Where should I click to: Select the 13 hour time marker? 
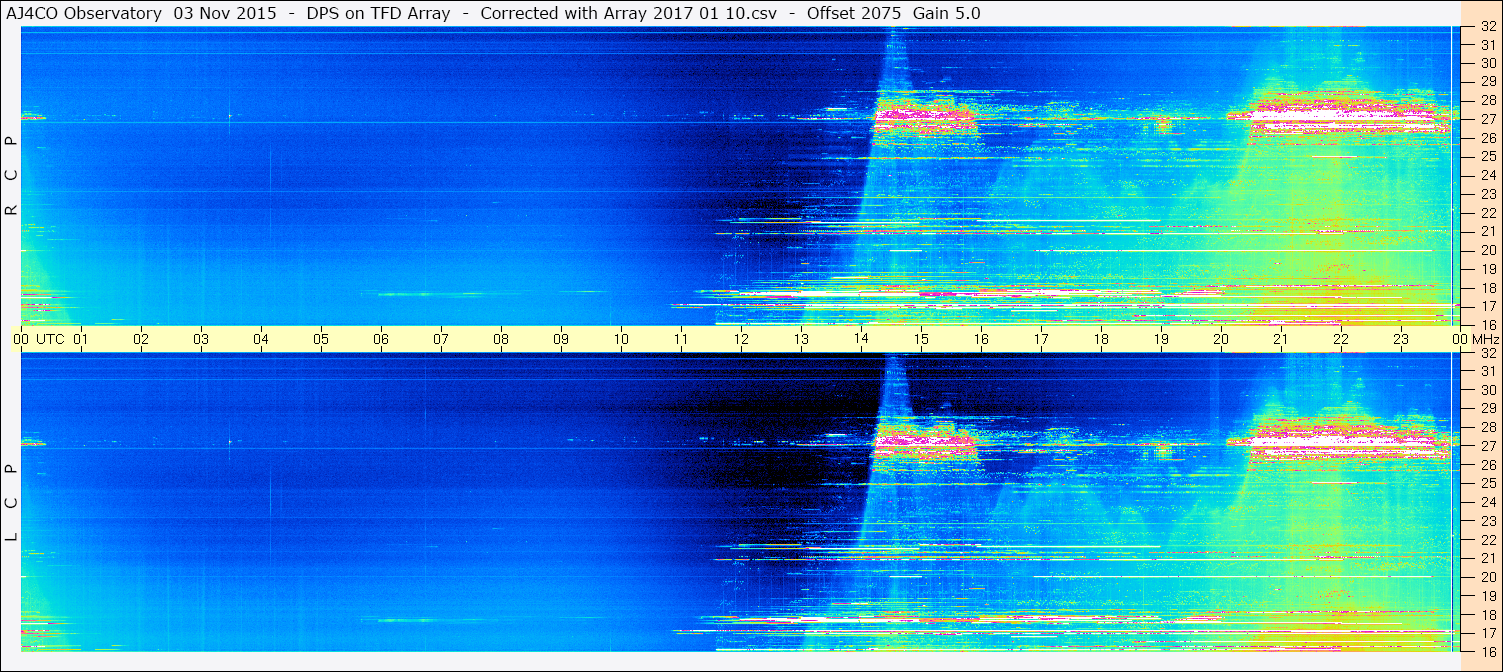coord(801,339)
